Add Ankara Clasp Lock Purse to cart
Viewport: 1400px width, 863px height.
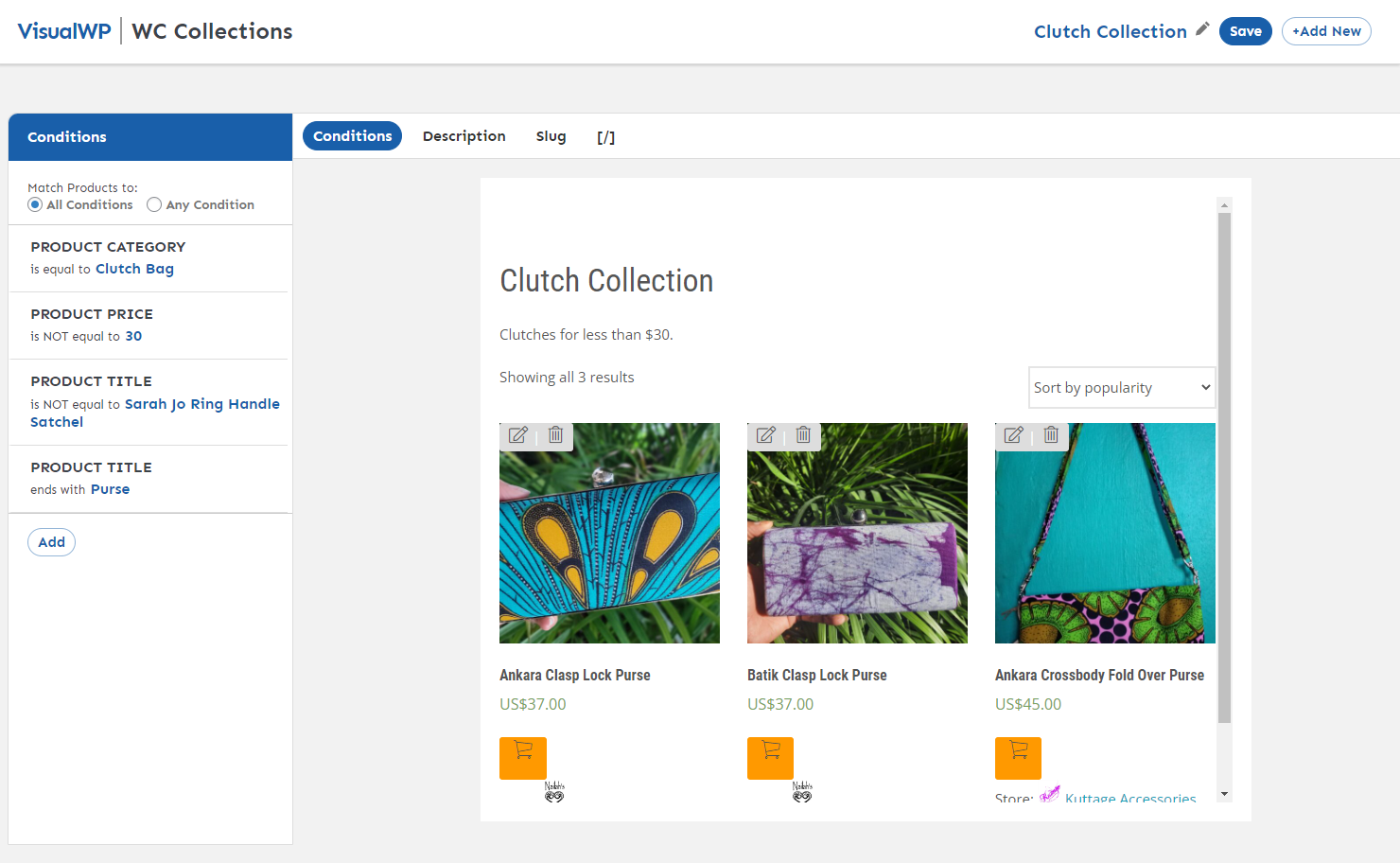click(522, 757)
